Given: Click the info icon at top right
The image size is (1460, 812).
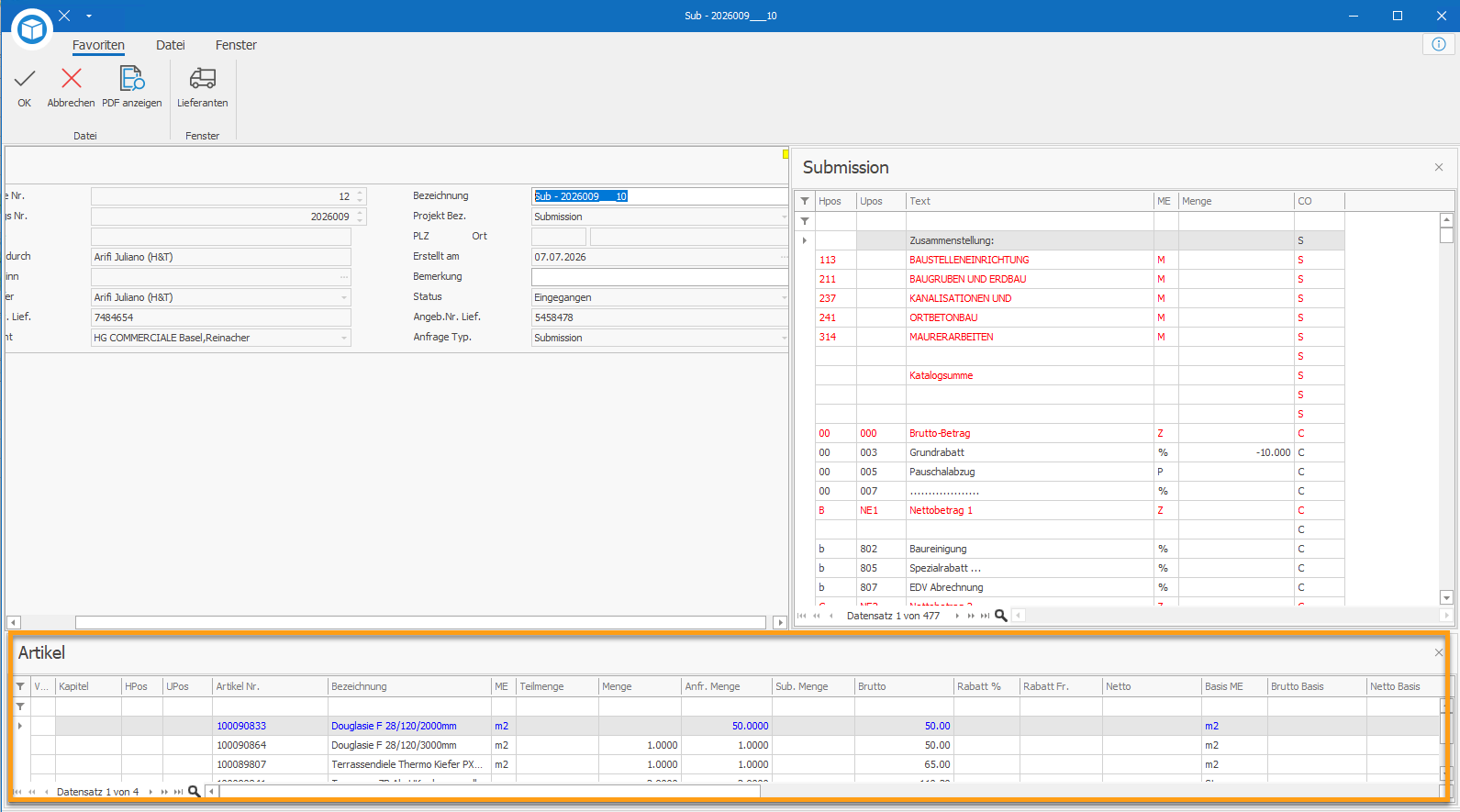Looking at the screenshot, I should click(x=1438, y=44).
